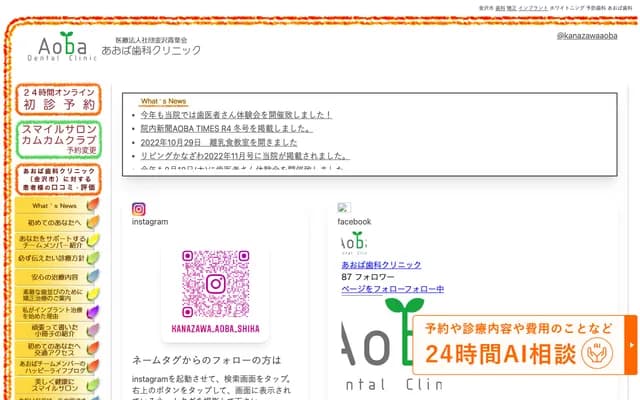Click the インプラント keyword link in the top bar
This screenshot has height=400, width=640.
[533, 8]
